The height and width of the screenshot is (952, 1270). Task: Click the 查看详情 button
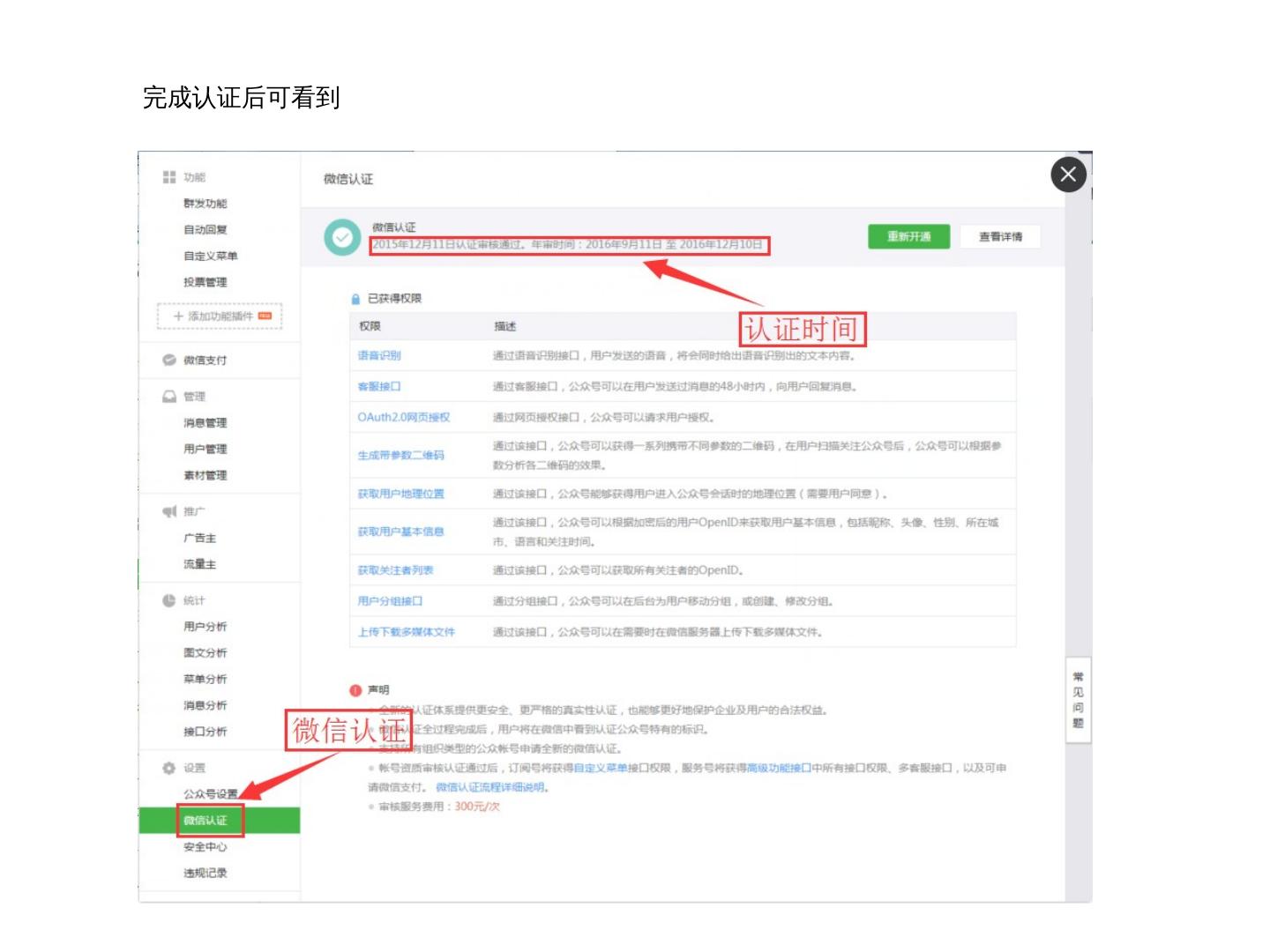1000,236
